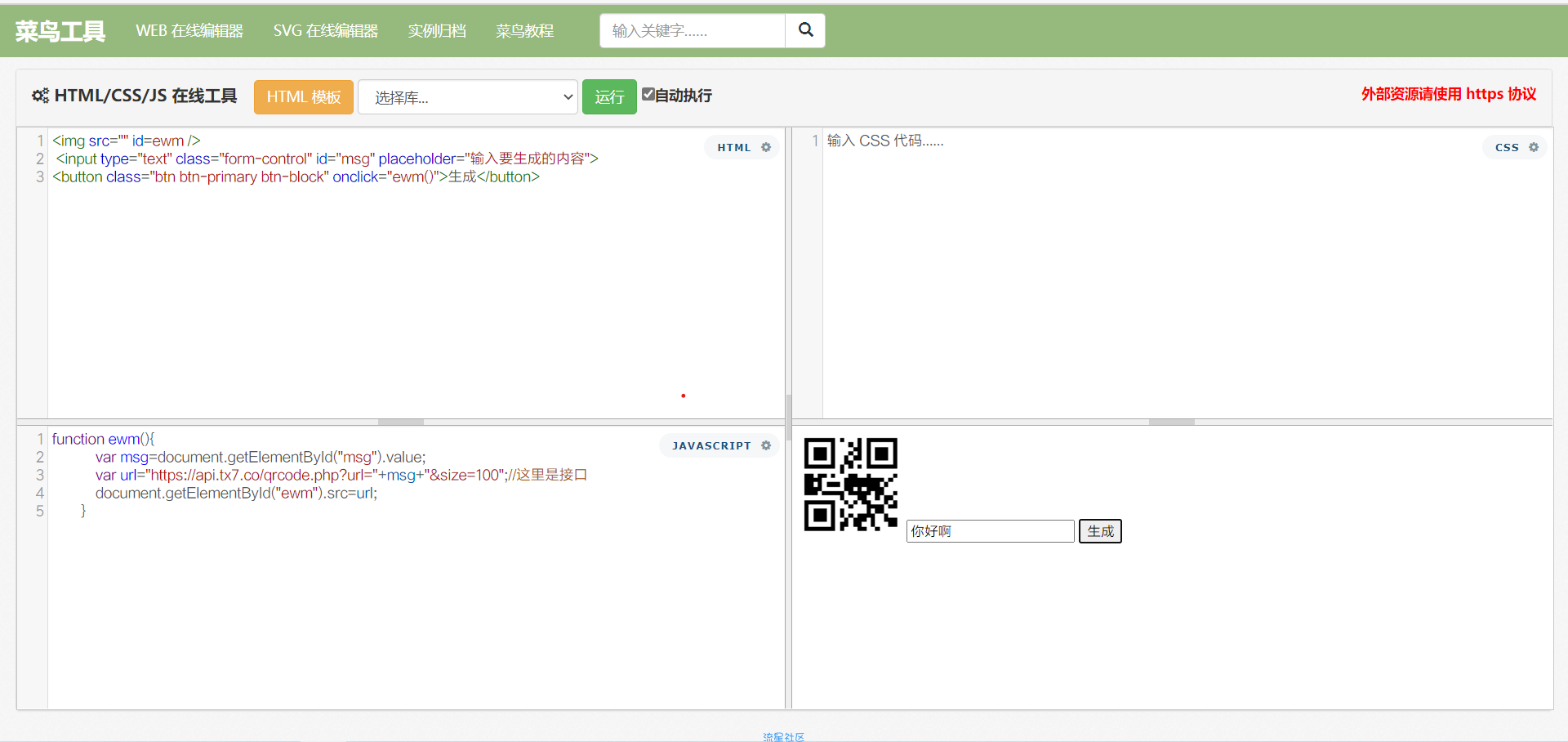
Task: Click the search magnifier icon
Action: [805, 30]
